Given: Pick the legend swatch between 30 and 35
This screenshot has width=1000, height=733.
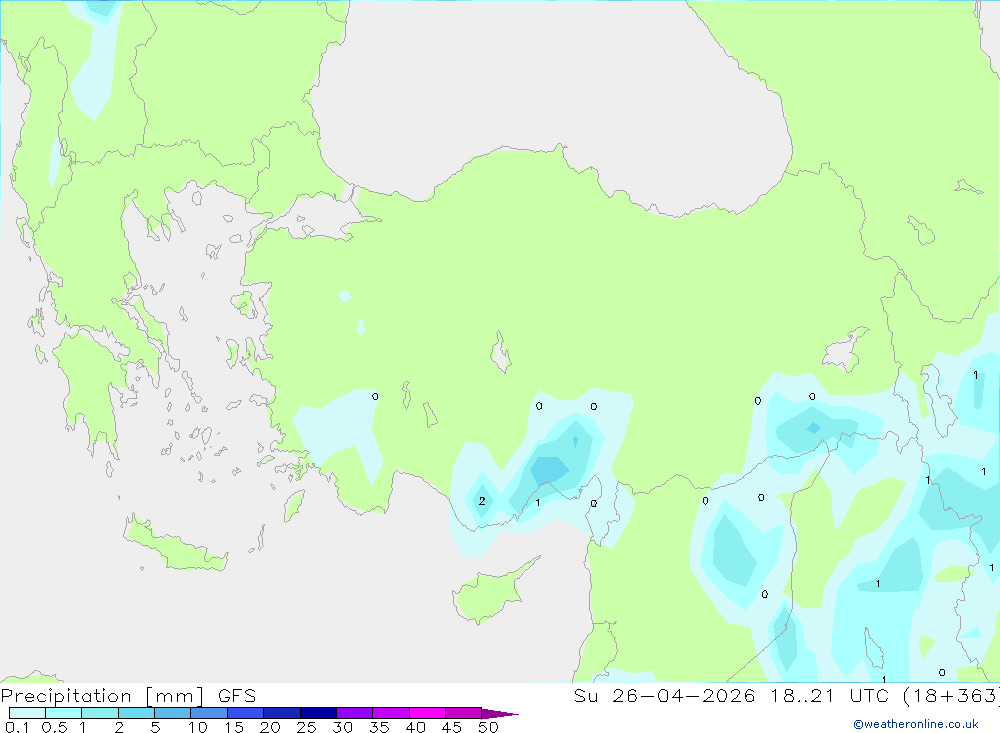Looking at the screenshot, I should (355, 713).
